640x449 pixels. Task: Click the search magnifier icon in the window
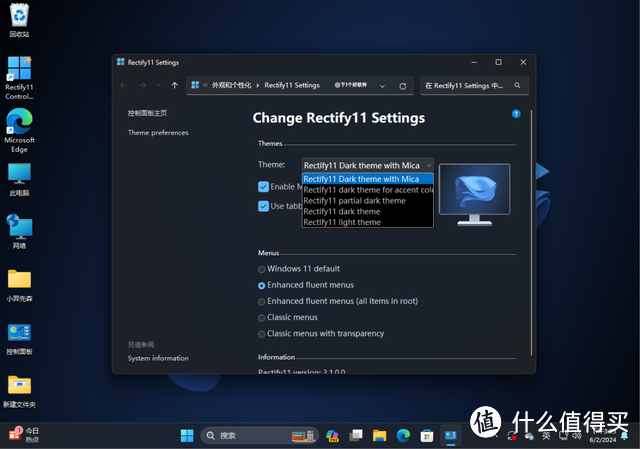(517, 85)
